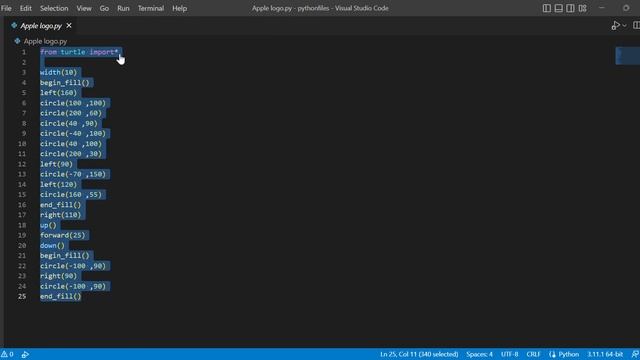Viewport: 640px width, 360px height.
Task: Click line number 1 in gutter
Action: [x=24, y=52]
